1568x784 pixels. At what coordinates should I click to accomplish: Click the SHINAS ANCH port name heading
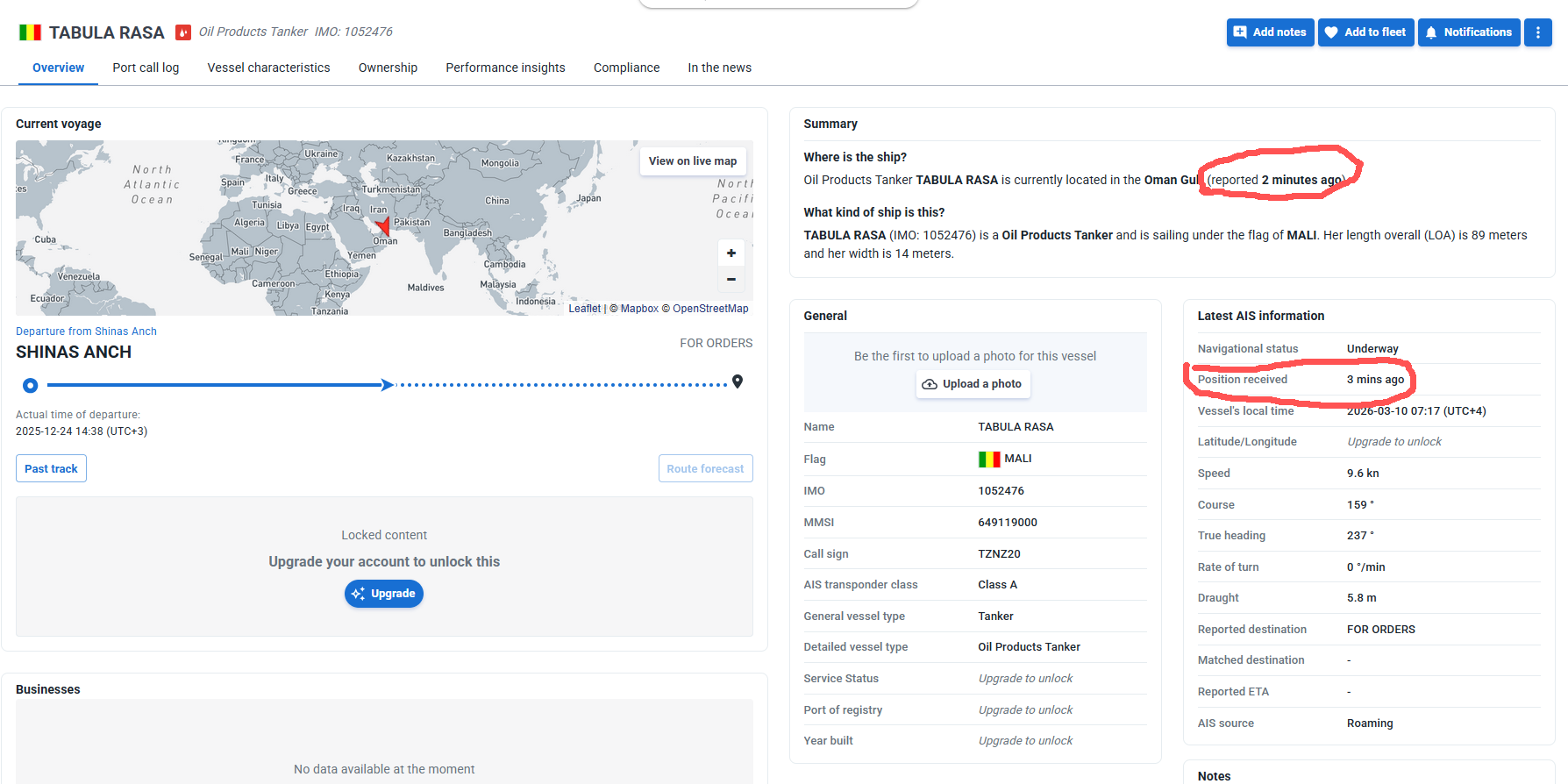74,352
